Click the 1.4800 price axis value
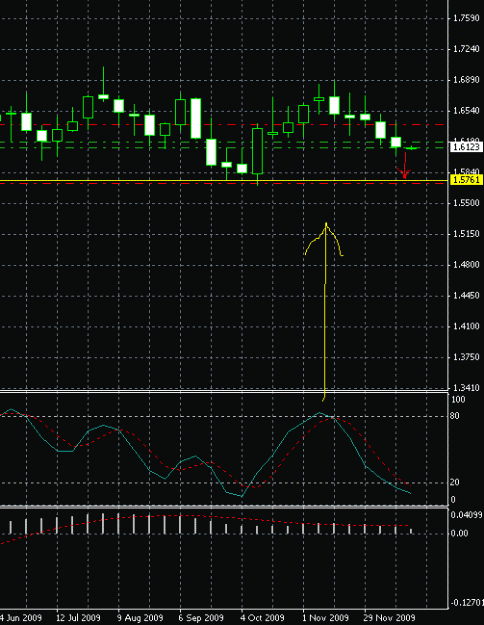The width and height of the screenshot is (484, 625). (466, 264)
